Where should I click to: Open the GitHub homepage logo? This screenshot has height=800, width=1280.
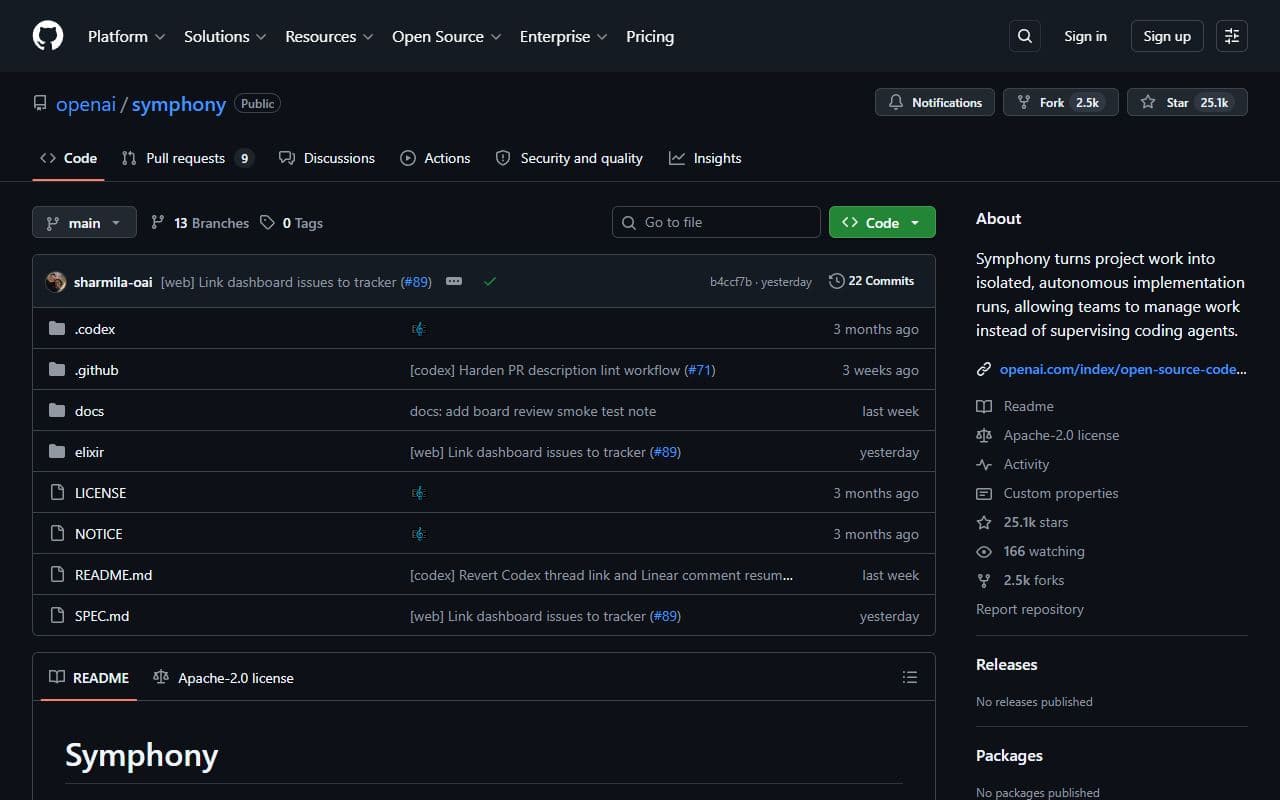(x=48, y=36)
